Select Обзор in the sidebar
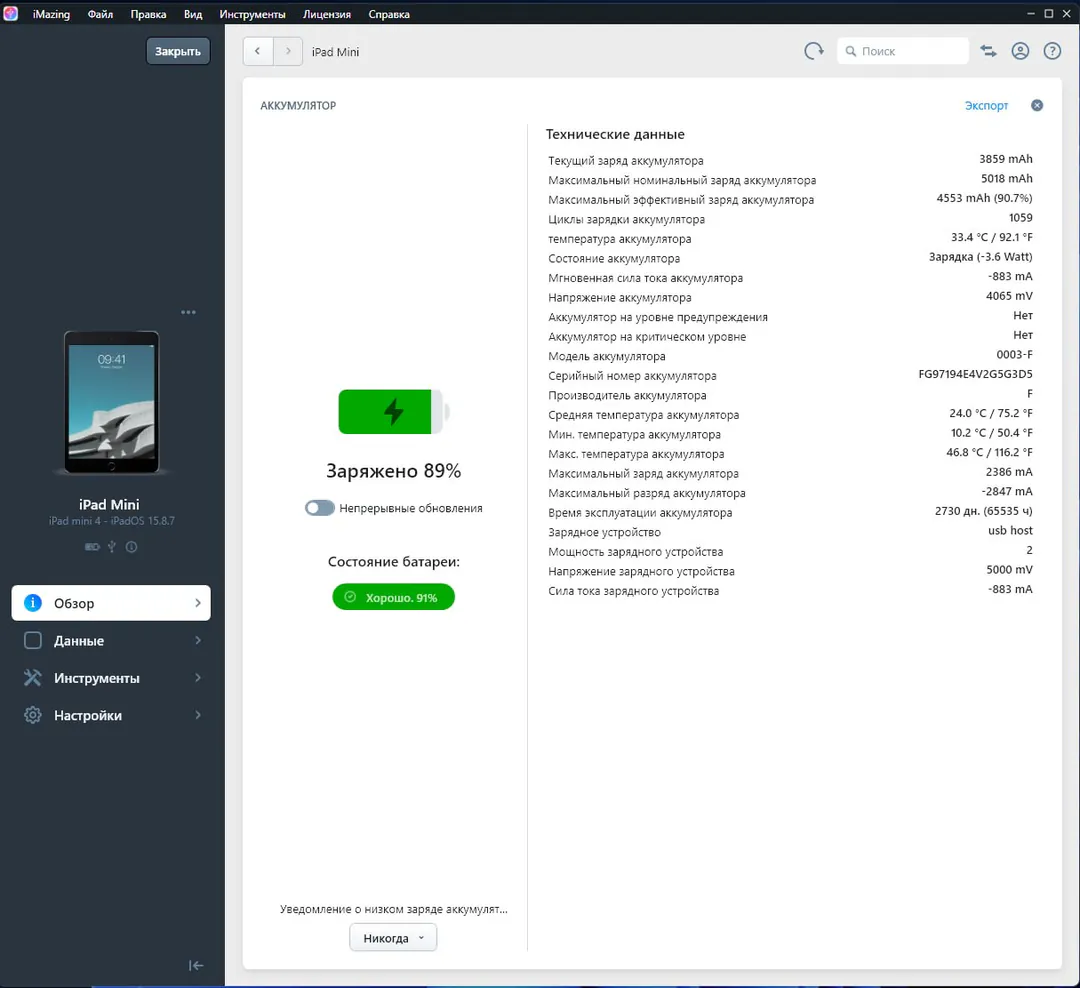 coord(111,603)
